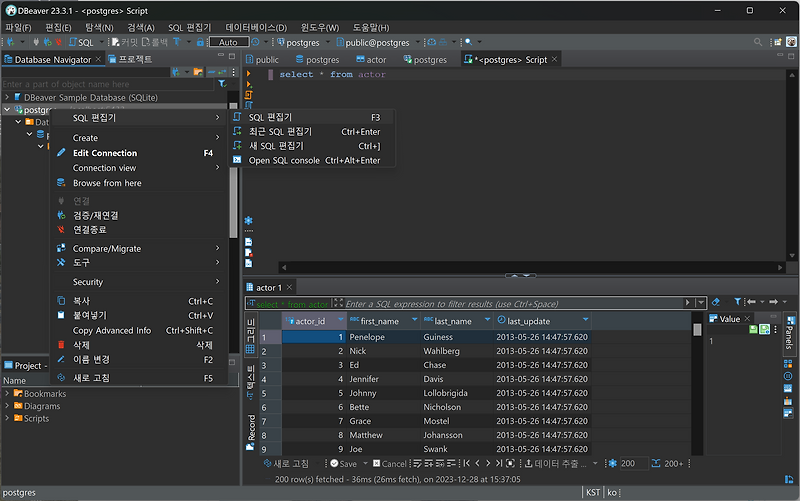Open actor_id column header dropdown
The image size is (800, 501).
(x=340, y=319)
